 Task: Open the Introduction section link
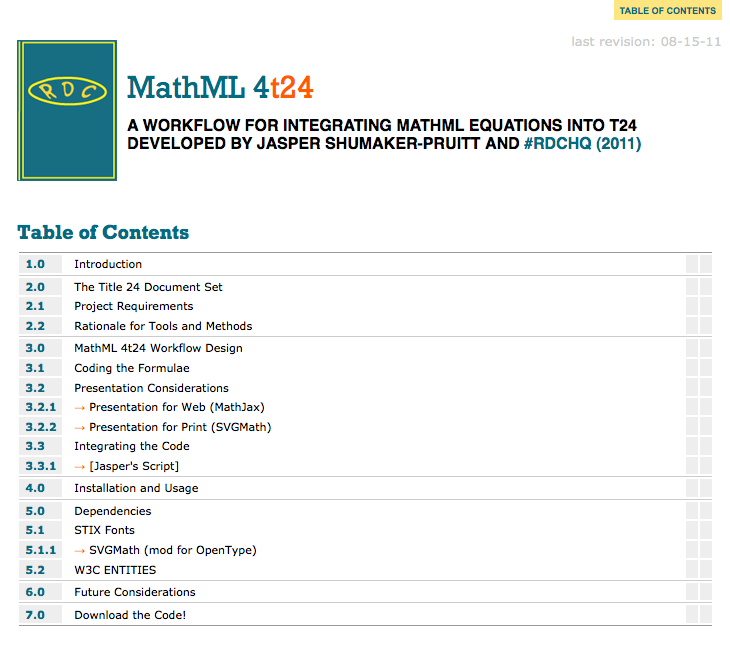[108, 264]
